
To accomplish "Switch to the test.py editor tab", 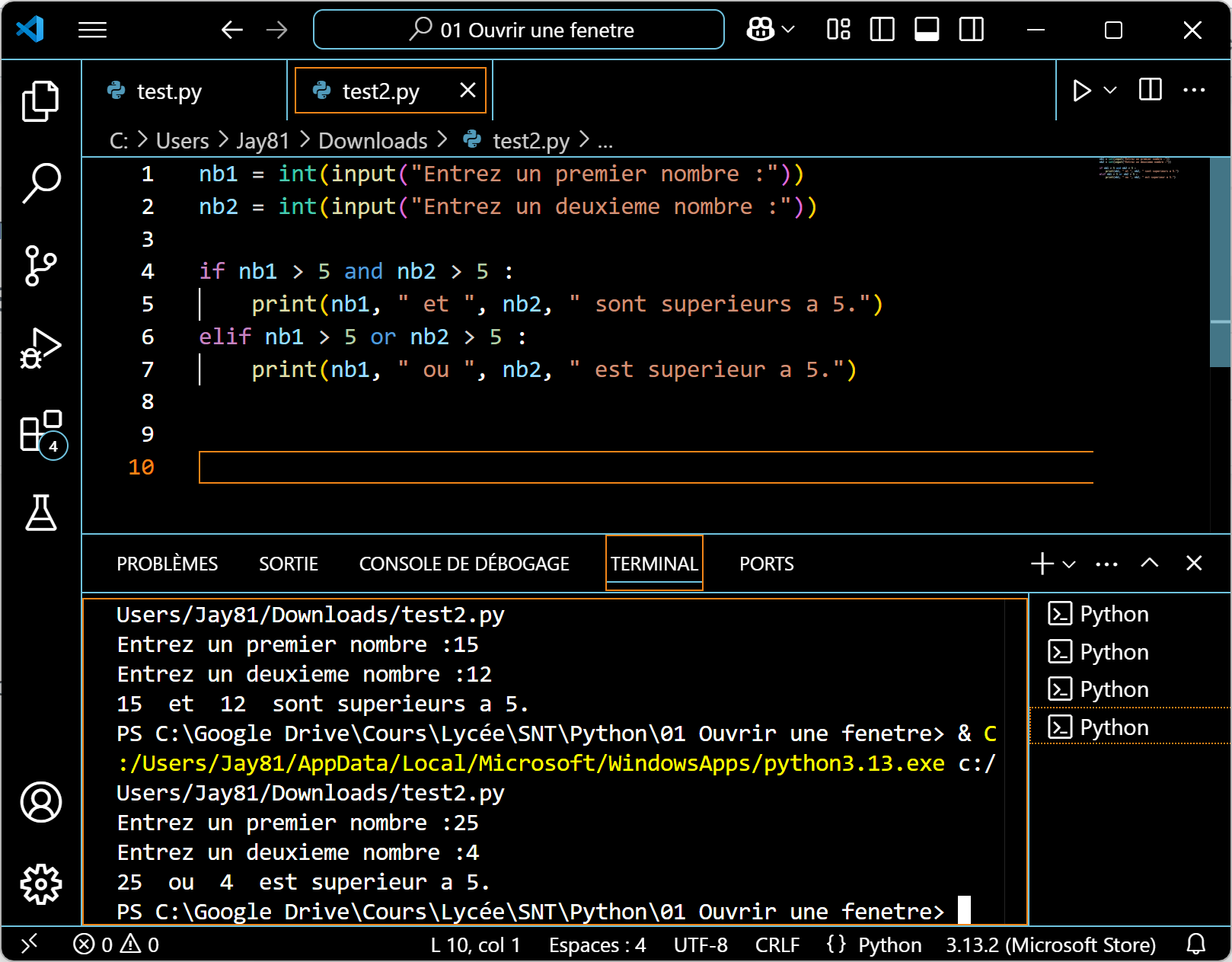I will point(169,91).
